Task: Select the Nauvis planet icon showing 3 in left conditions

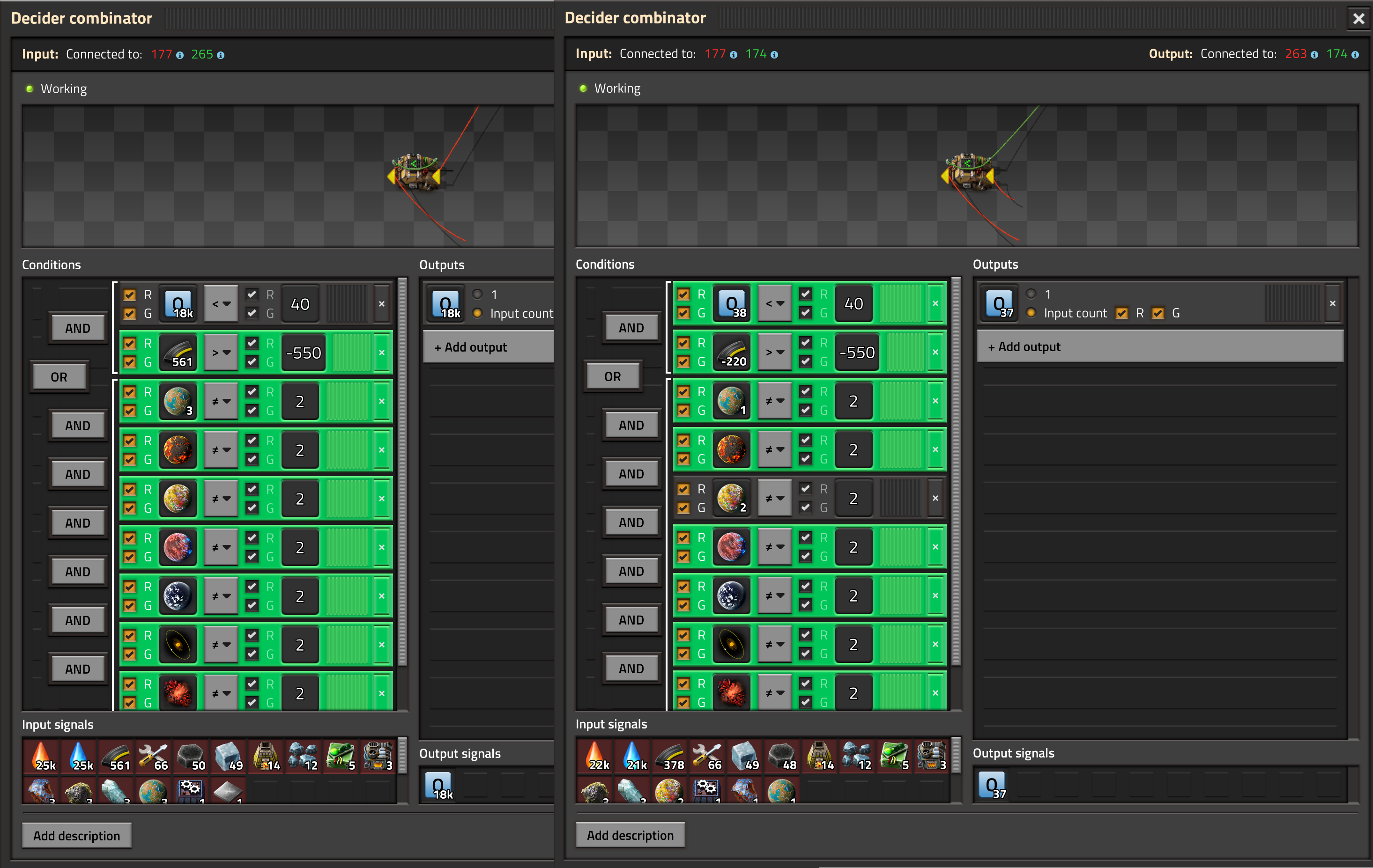Action: tap(178, 401)
